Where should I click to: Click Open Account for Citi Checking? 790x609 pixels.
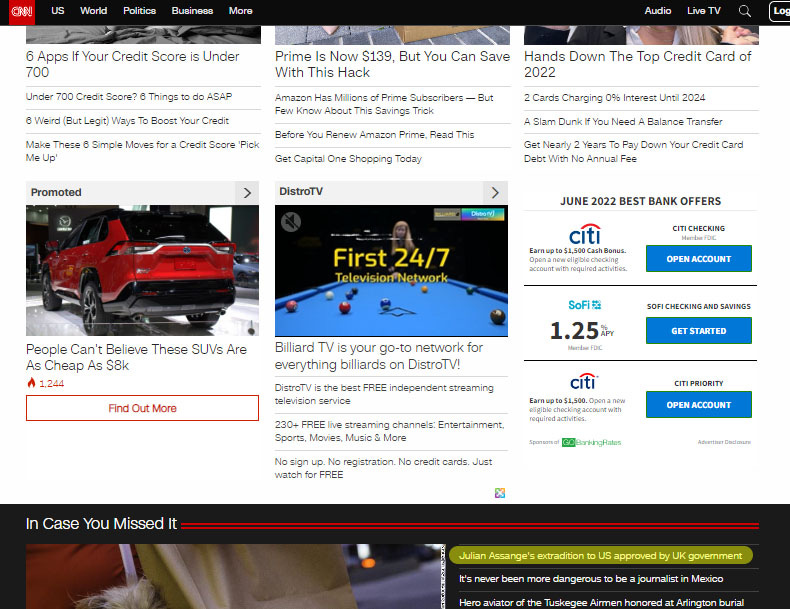point(699,259)
